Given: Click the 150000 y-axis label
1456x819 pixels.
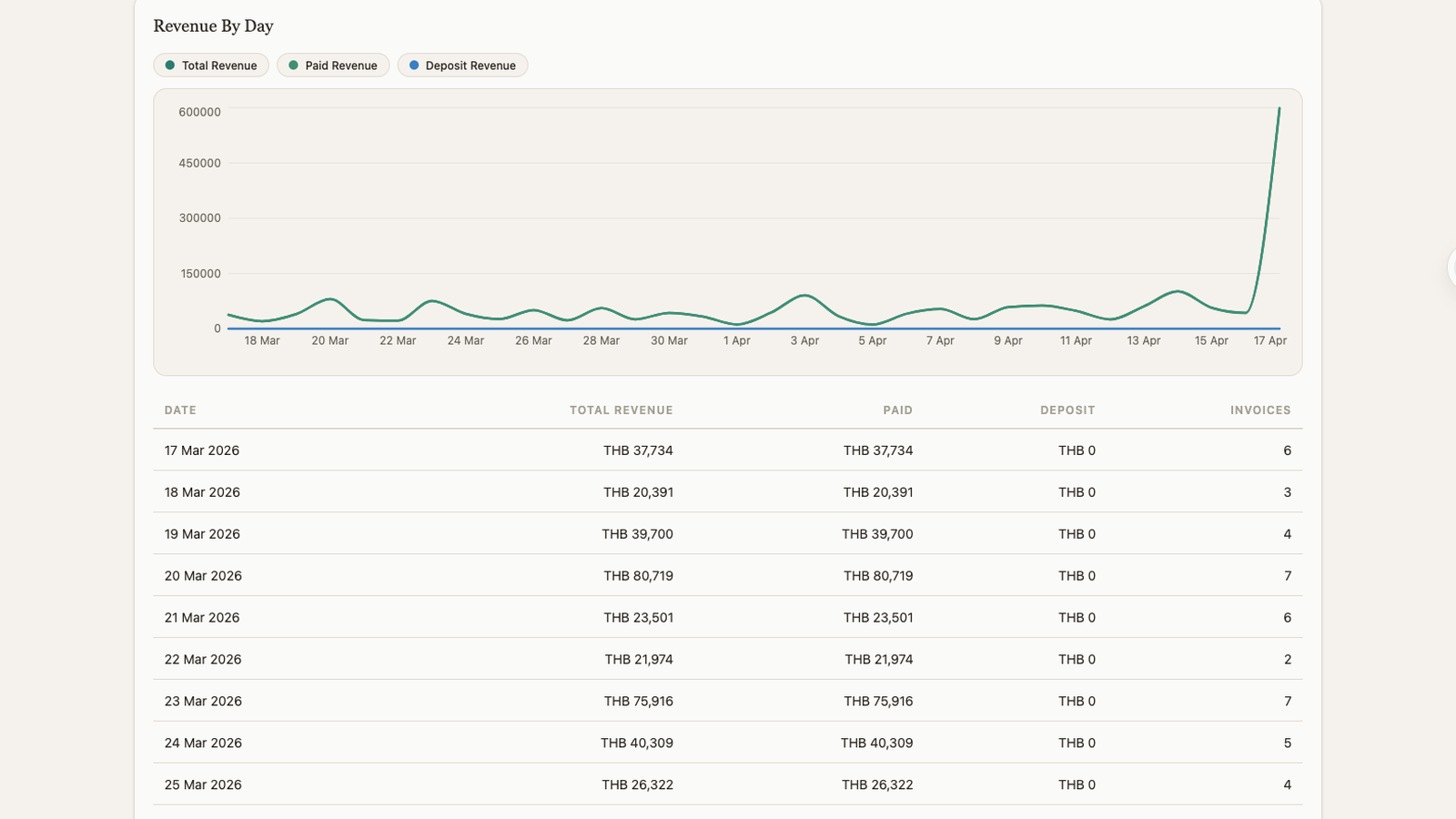Looking at the screenshot, I should [x=199, y=274].
